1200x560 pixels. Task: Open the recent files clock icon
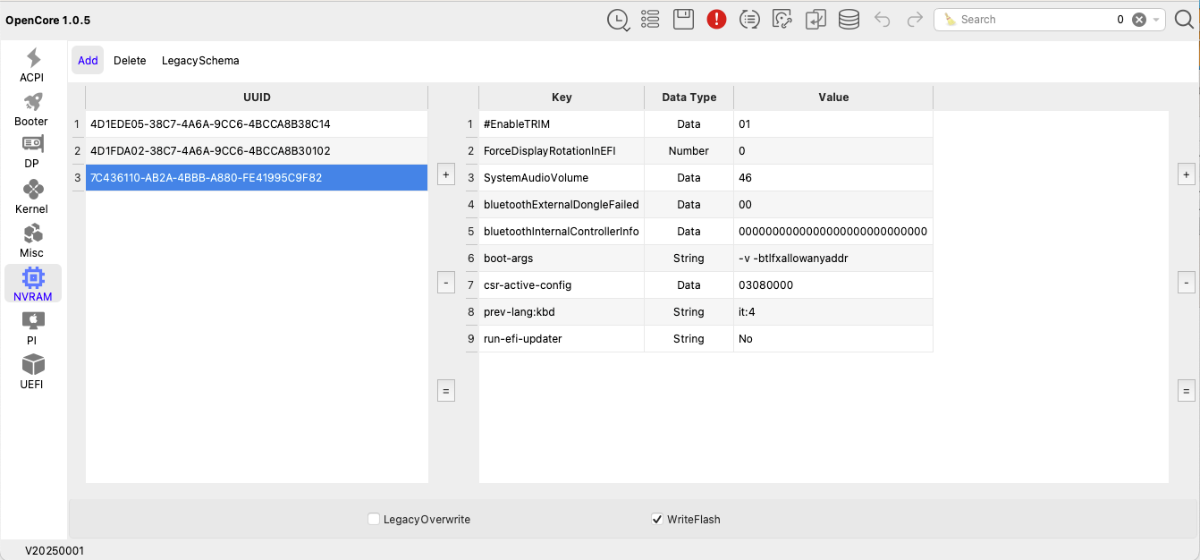pos(618,19)
